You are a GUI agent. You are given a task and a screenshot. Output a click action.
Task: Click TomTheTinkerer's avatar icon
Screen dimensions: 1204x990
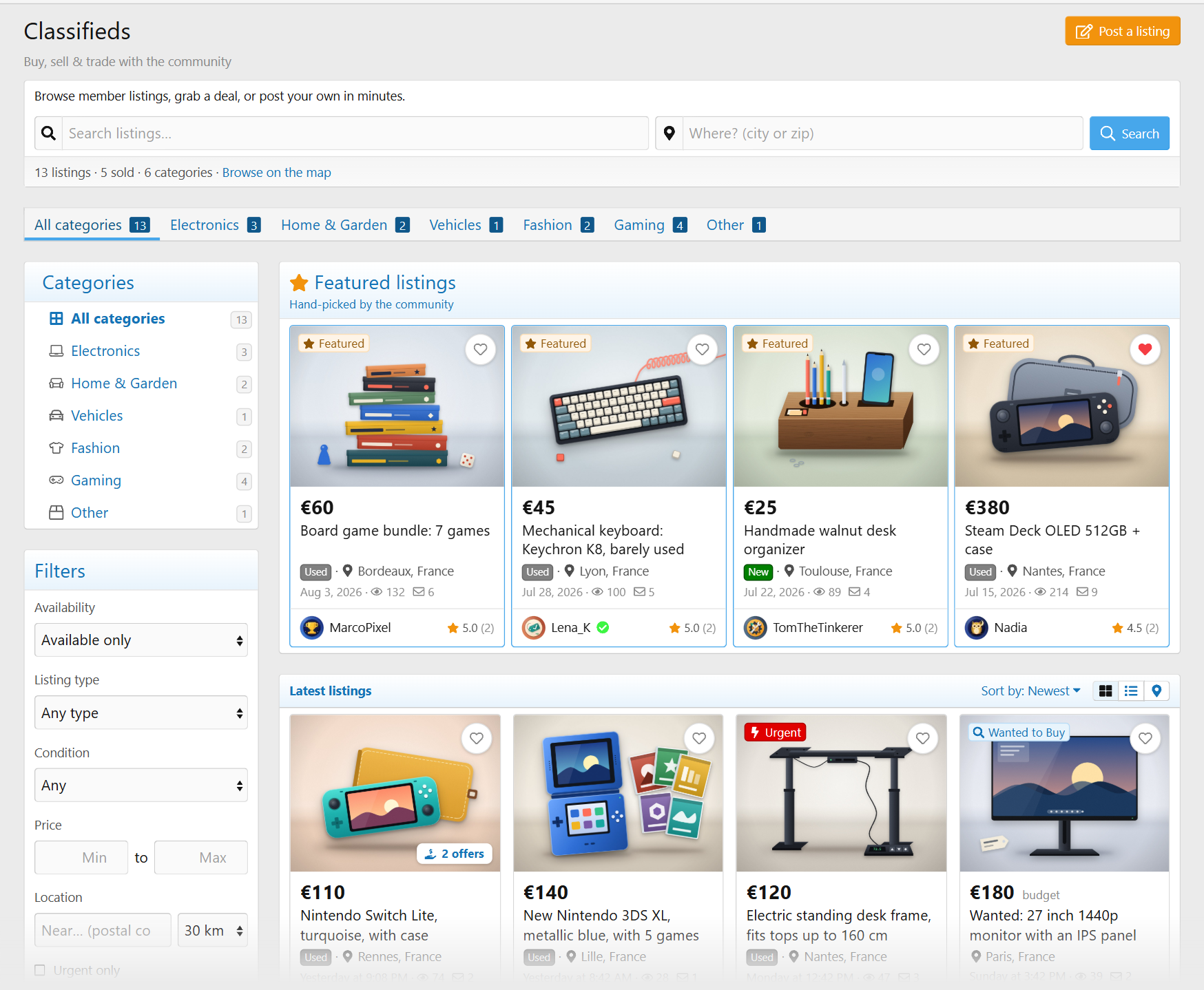coord(756,628)
